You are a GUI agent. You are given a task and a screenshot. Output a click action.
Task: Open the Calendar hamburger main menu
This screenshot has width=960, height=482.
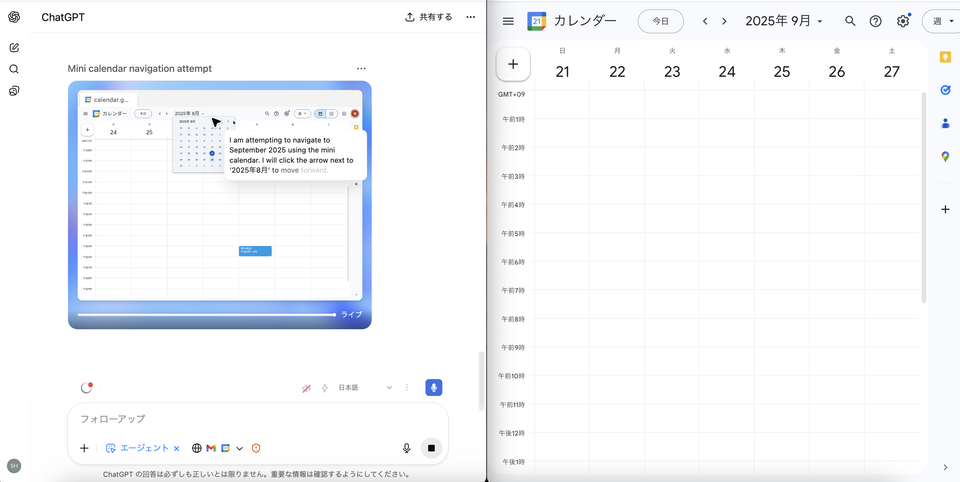508,21
